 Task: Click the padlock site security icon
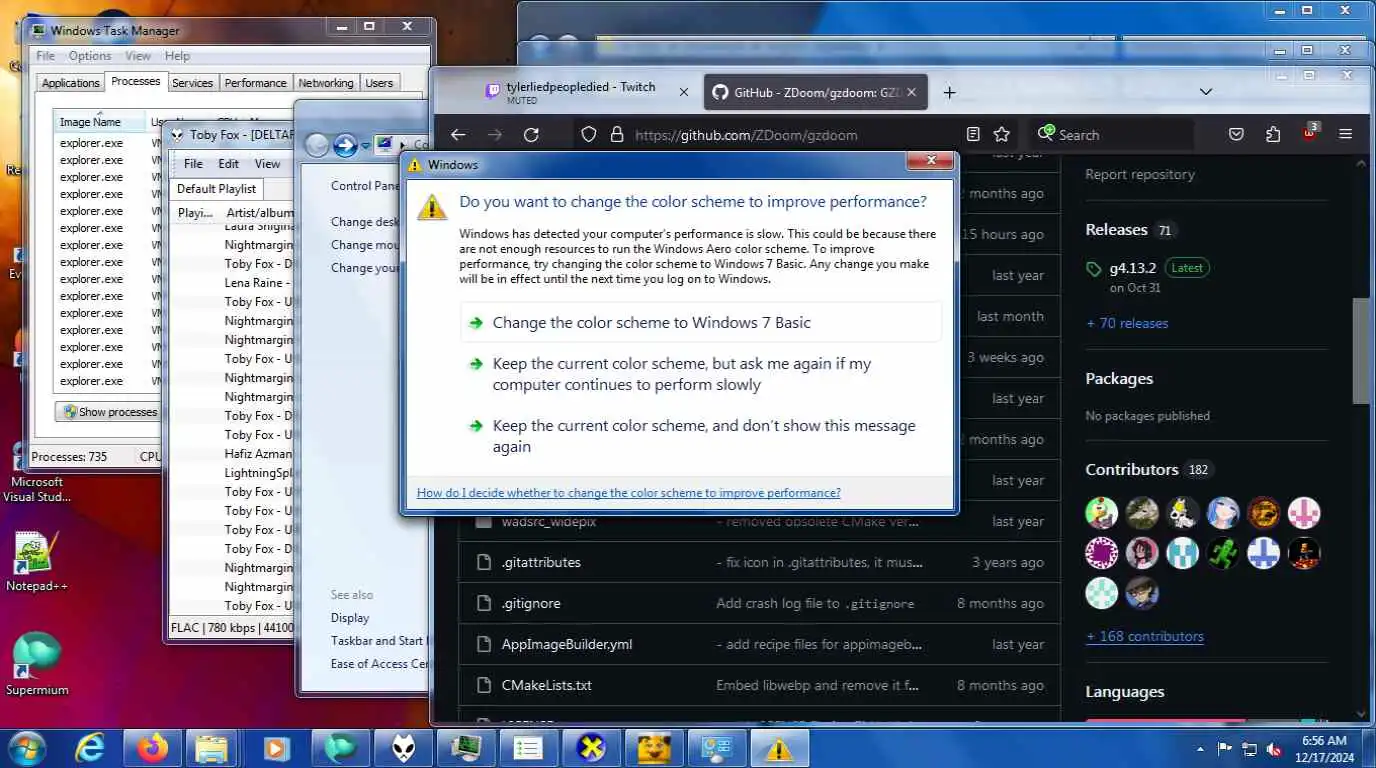pos(616,134)
